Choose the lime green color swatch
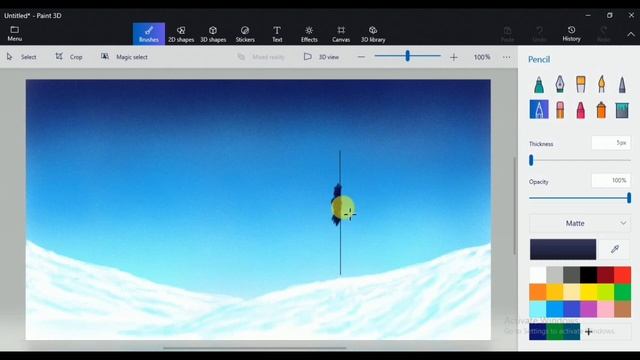The height and width of the screenshot is (360, 640). tap(605, 292)
